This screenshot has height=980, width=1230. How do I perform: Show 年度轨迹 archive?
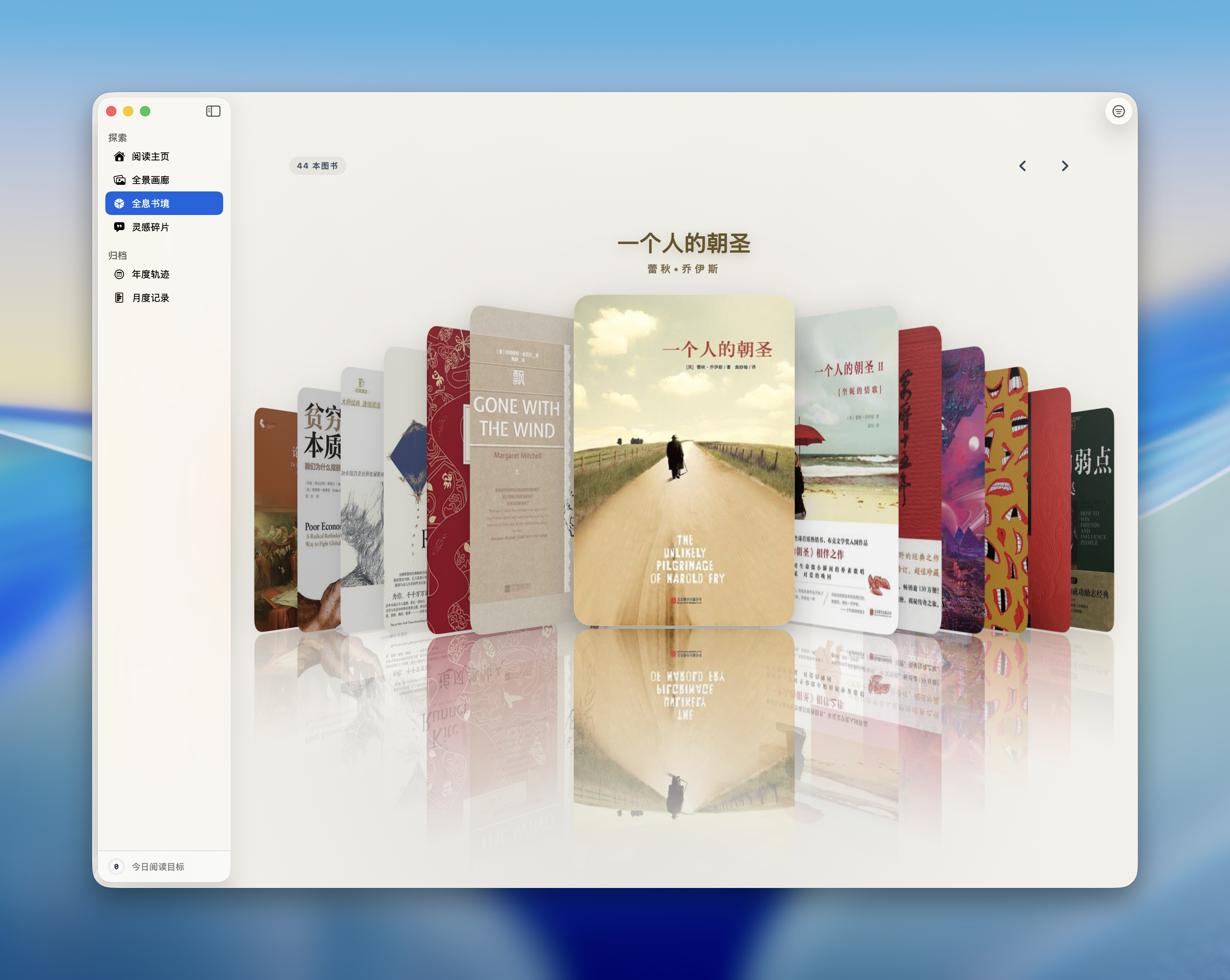pos(164,274)
